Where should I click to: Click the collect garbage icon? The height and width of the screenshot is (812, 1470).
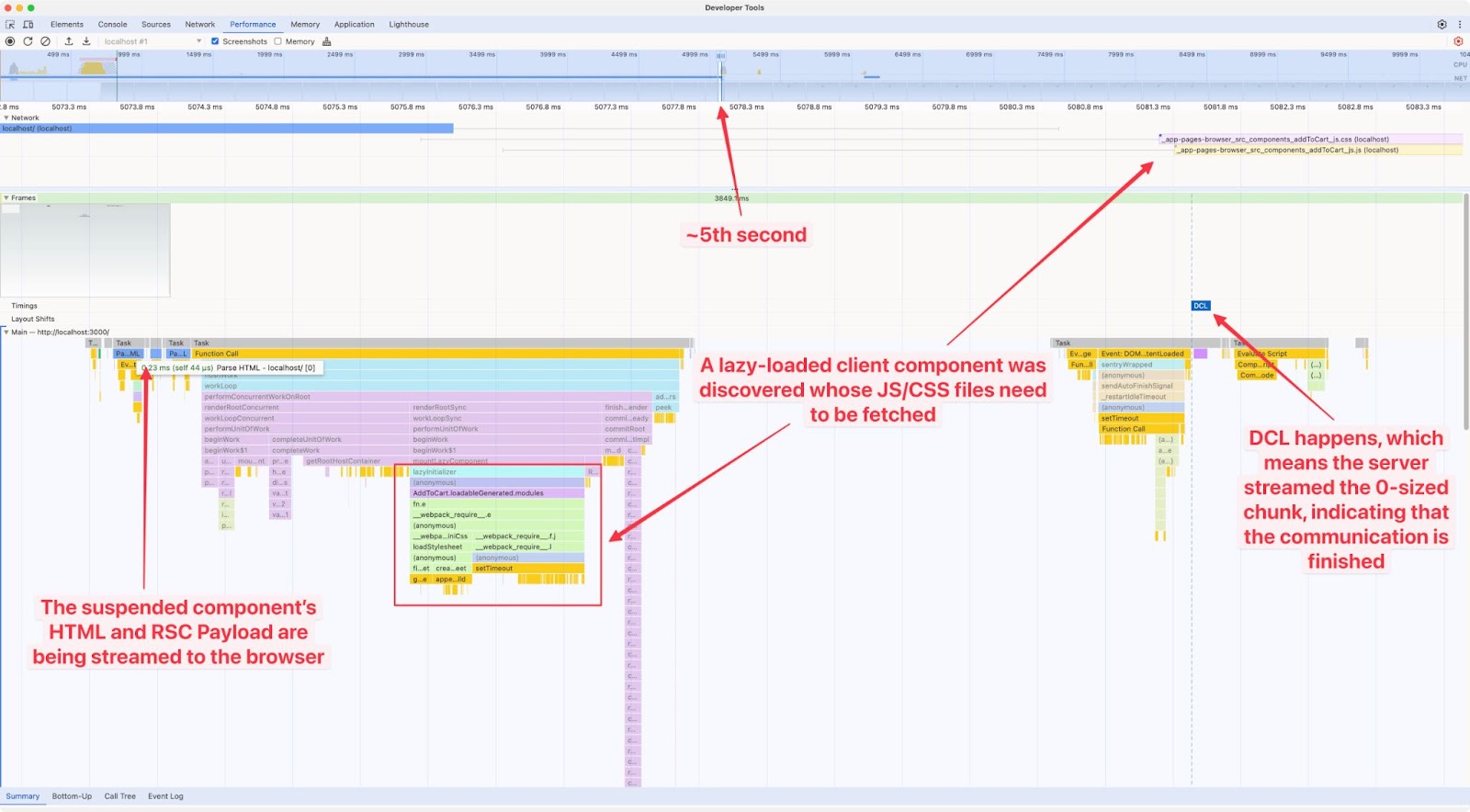pyautogui.click(x=327, y=41)
